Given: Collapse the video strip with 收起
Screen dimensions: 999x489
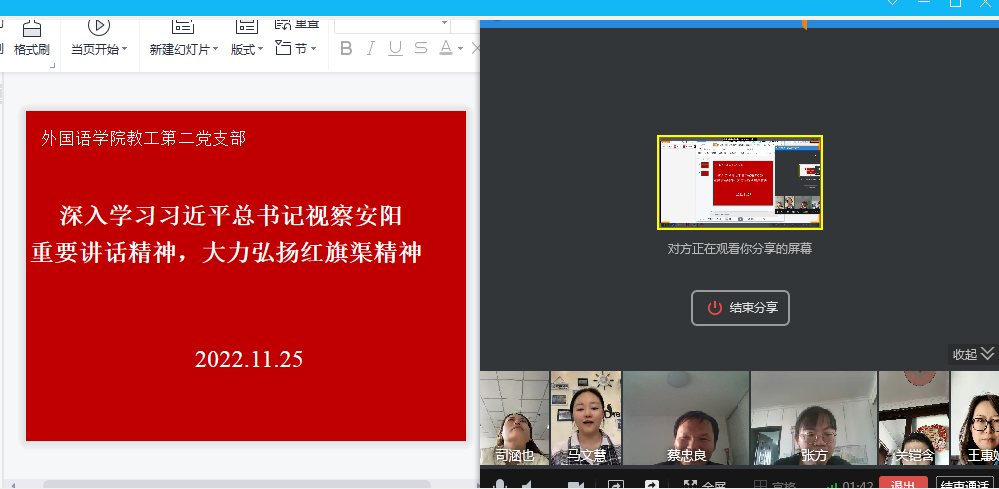Looking at the screenshot, I should (x=973, y=354).
